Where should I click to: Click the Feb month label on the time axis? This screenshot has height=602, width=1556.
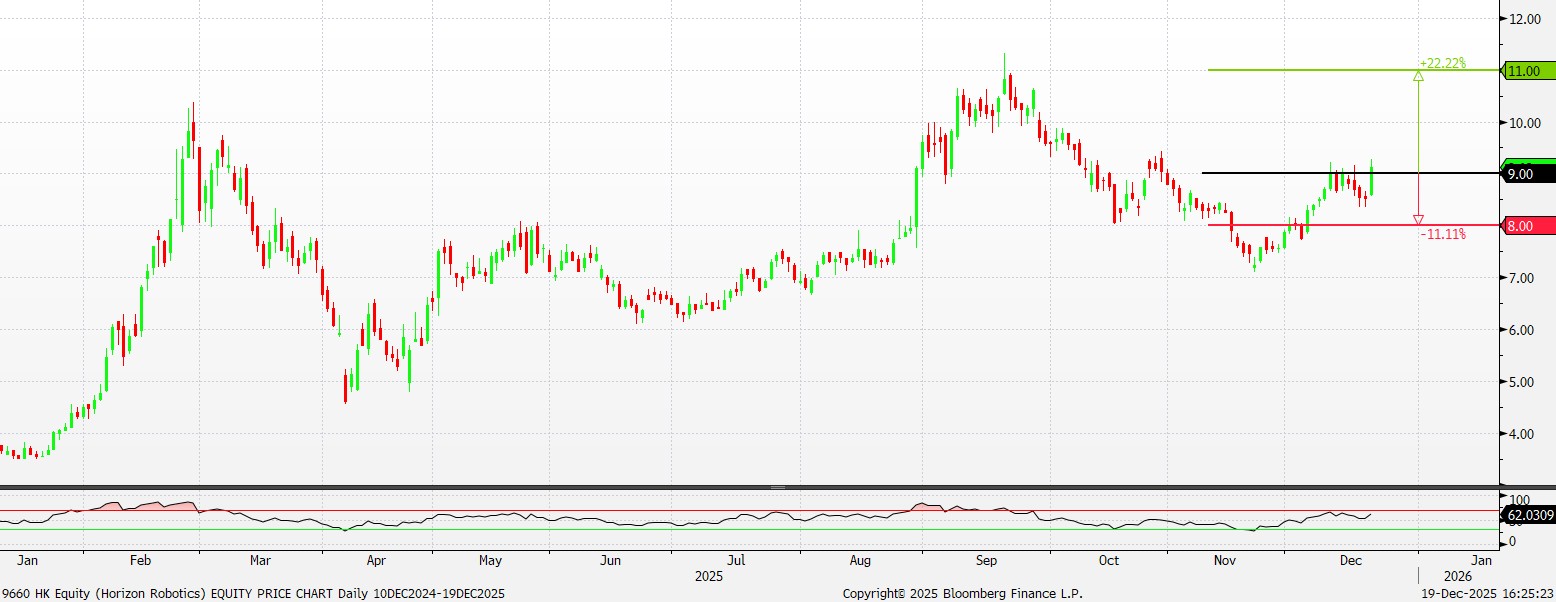pyautogui.click(x=140, y=561)
